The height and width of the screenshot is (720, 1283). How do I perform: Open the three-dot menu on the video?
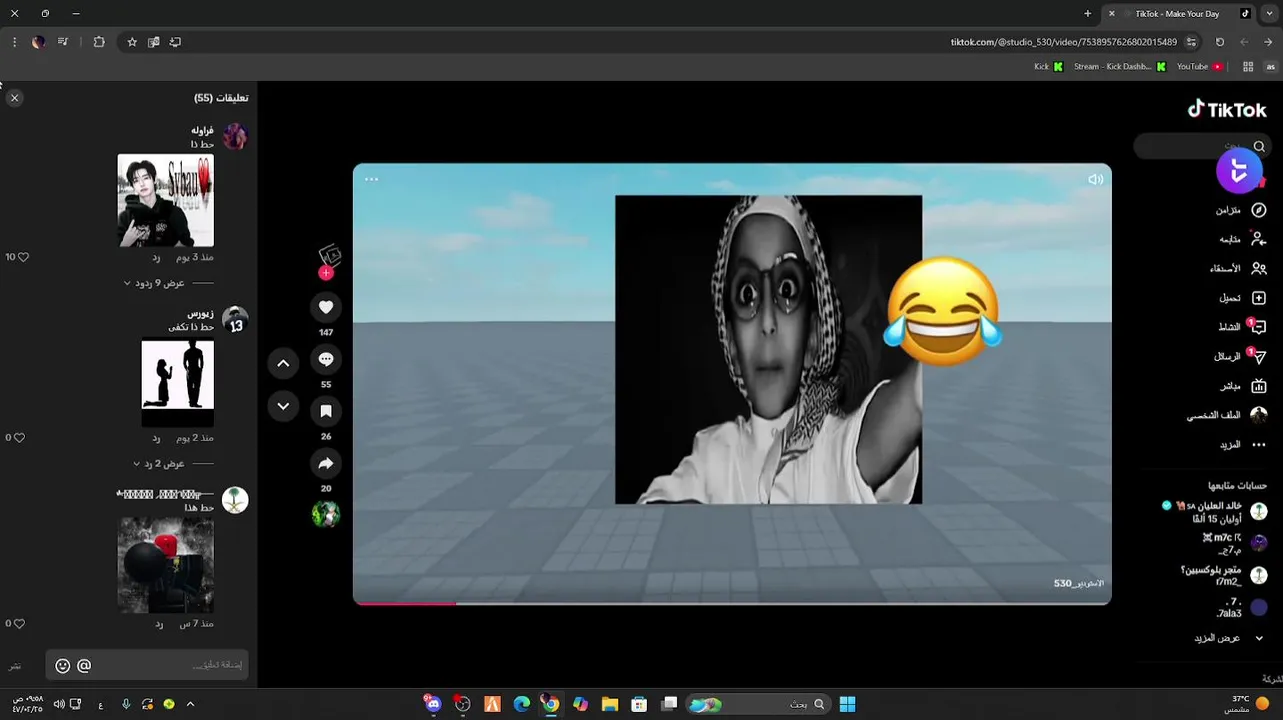pos(372,179)
